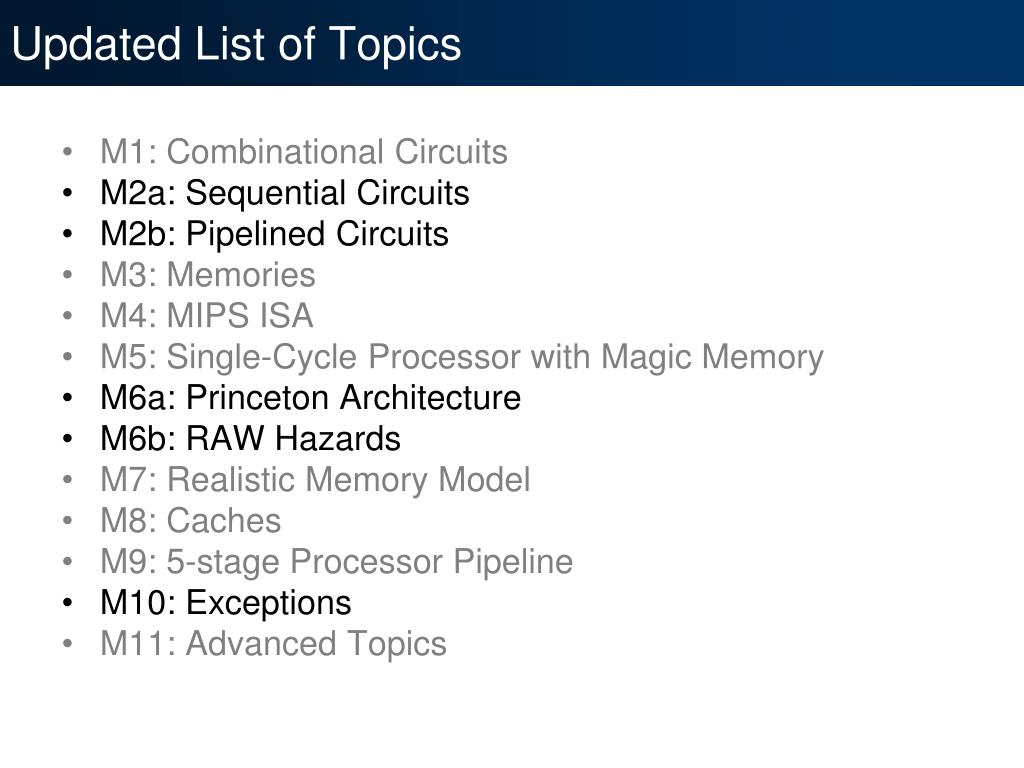This screenshot has height=768, width=1024.
Task: Click the bullet next to M1 topic
Action: click(67, 152)
